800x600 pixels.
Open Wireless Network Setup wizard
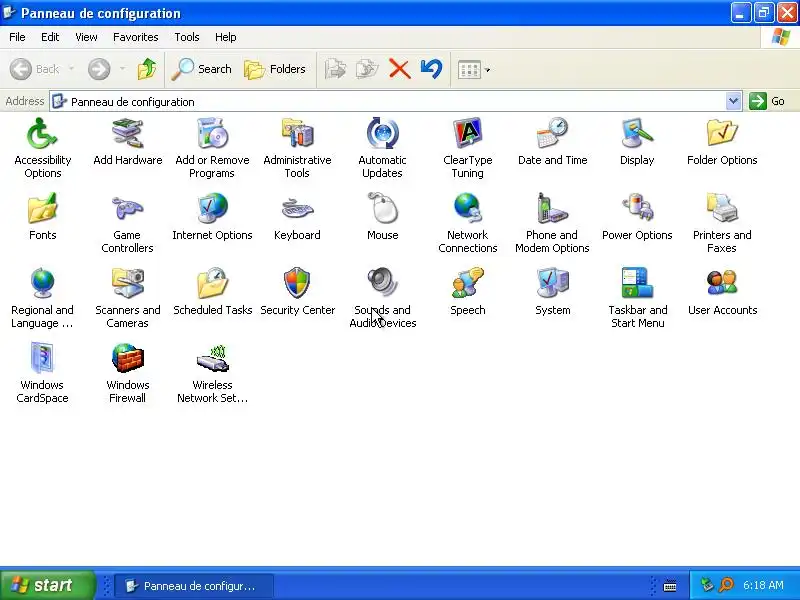coord(212,373)
